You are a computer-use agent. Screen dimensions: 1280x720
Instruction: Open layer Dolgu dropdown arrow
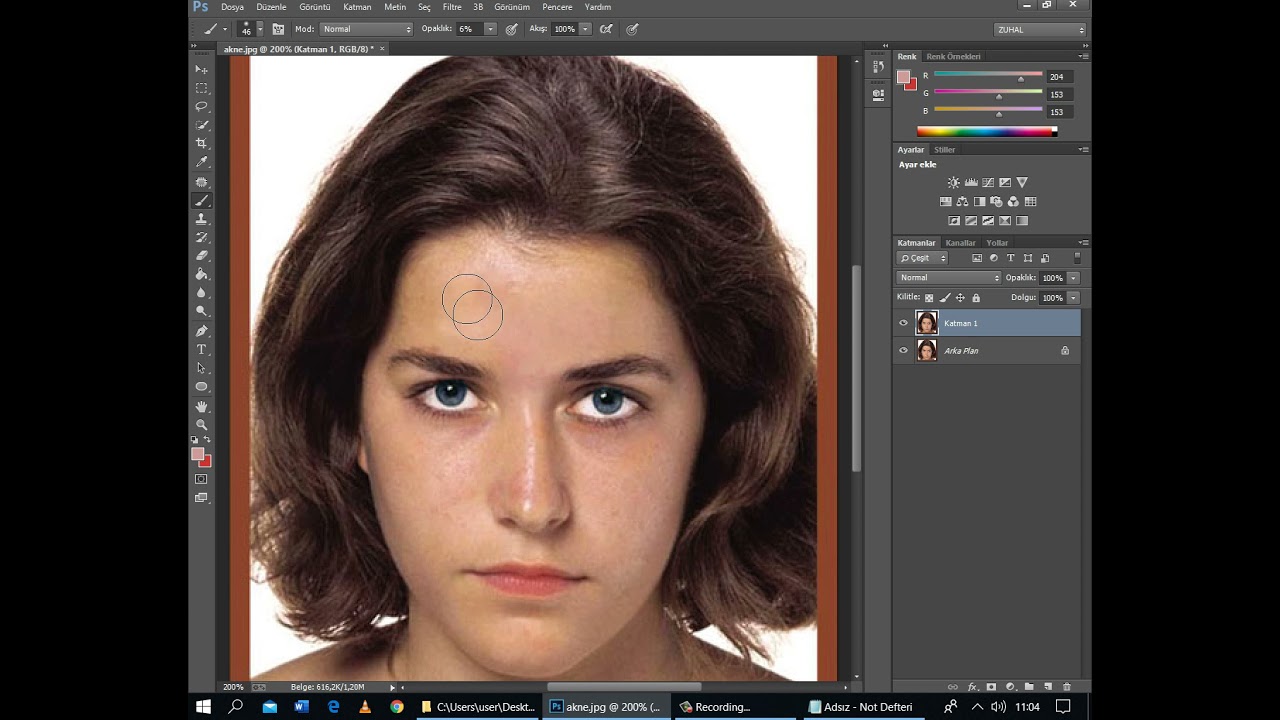1073,298
